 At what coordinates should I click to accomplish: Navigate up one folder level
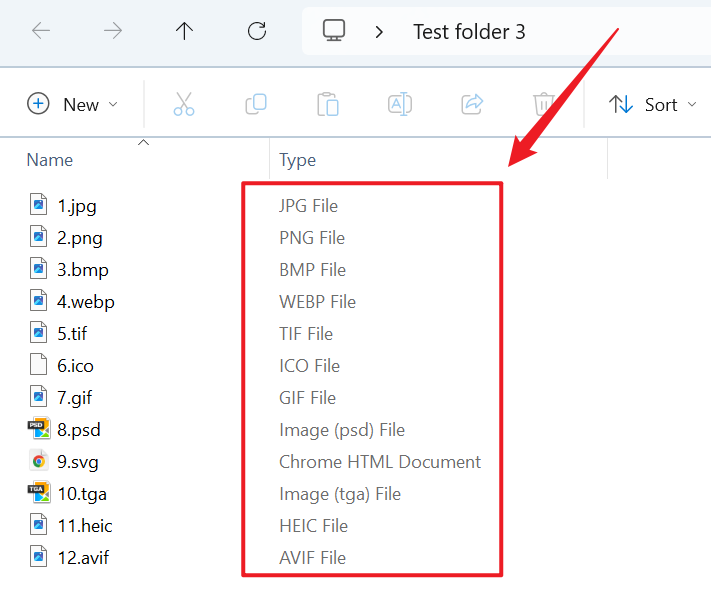[185, 31]
